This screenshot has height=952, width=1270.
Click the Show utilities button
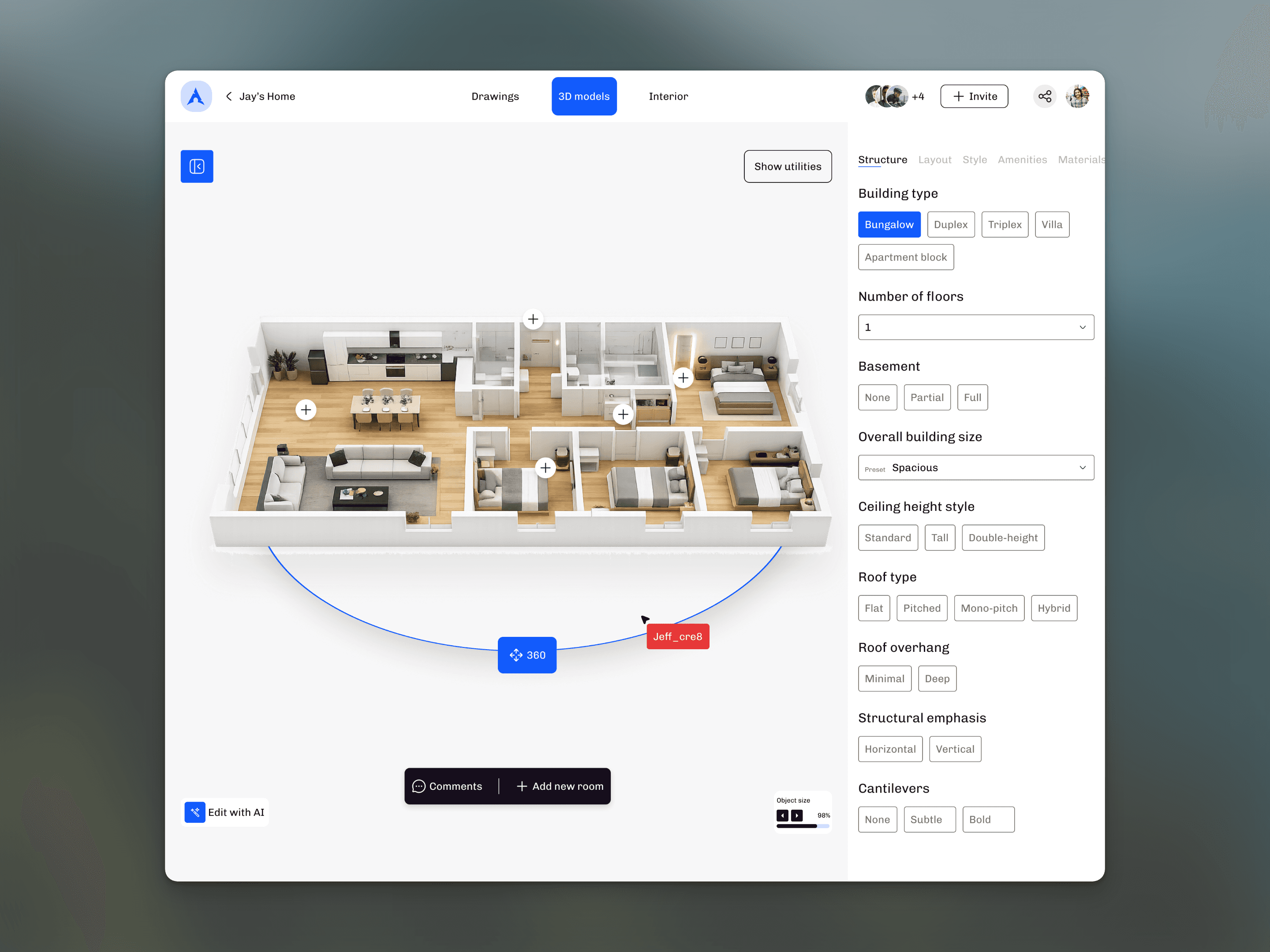coord(787,167)
